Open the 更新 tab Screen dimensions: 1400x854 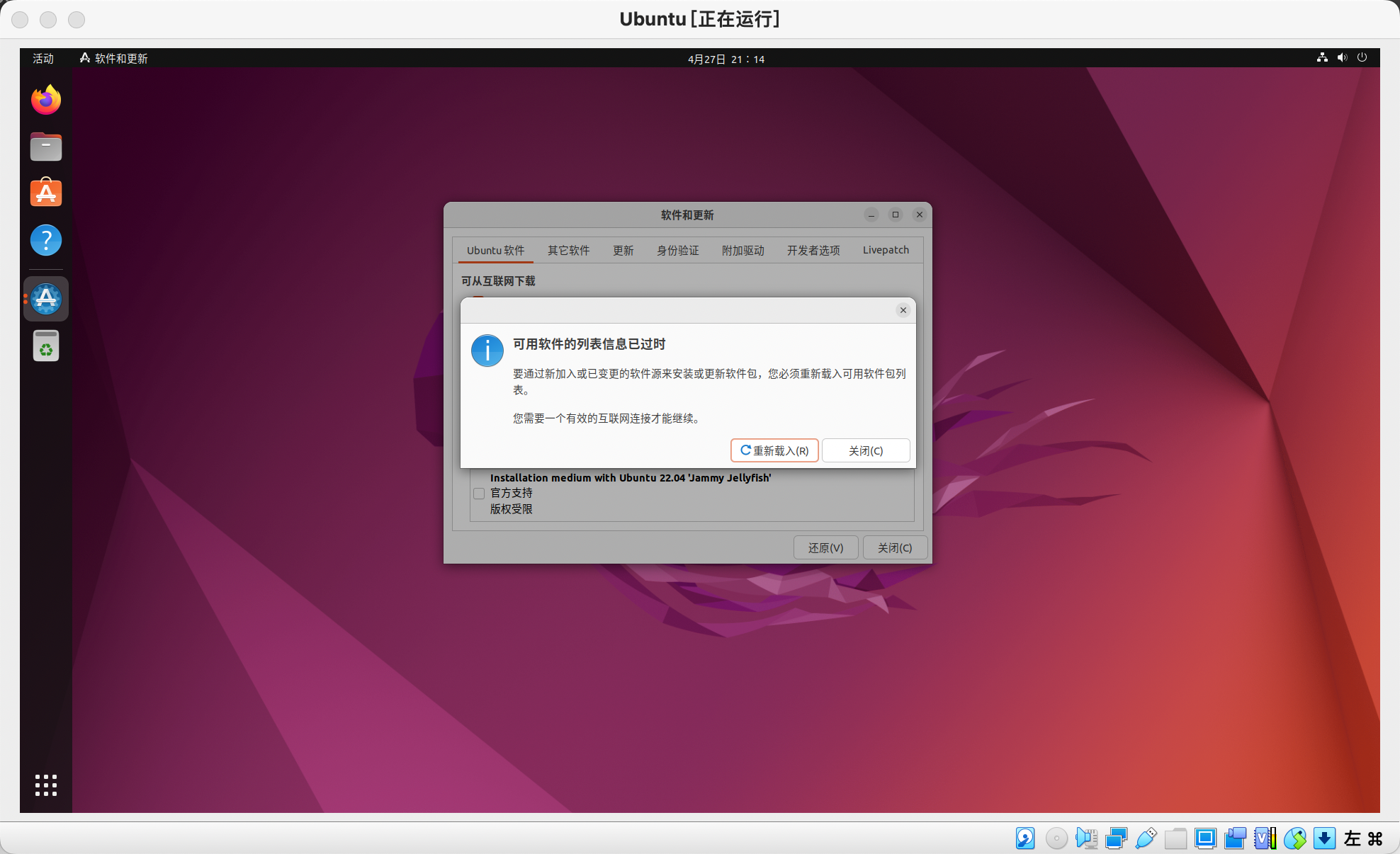coord(623,251)
